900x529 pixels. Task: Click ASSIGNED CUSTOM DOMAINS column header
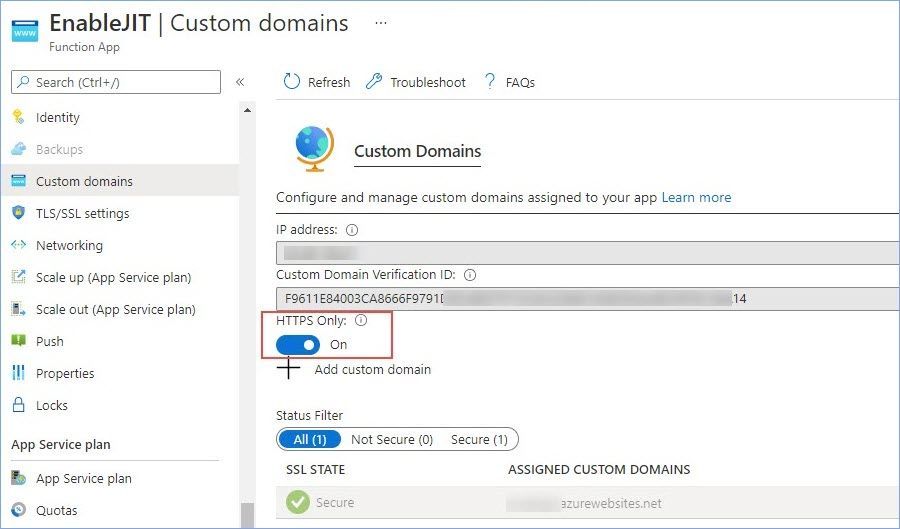click(x=599, y=469)
